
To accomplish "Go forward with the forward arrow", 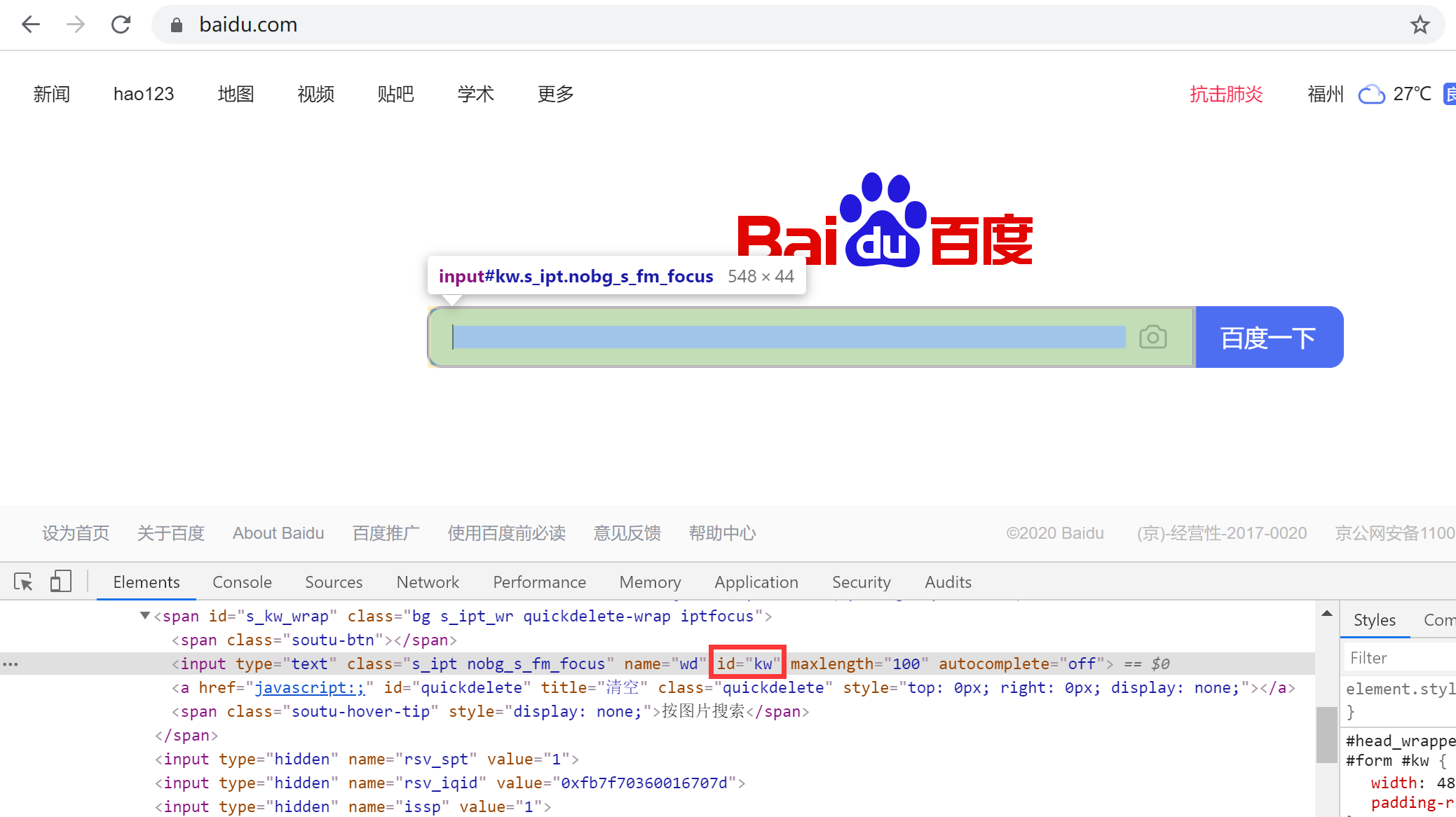I will pyautogui.click(x=76, y=25).
